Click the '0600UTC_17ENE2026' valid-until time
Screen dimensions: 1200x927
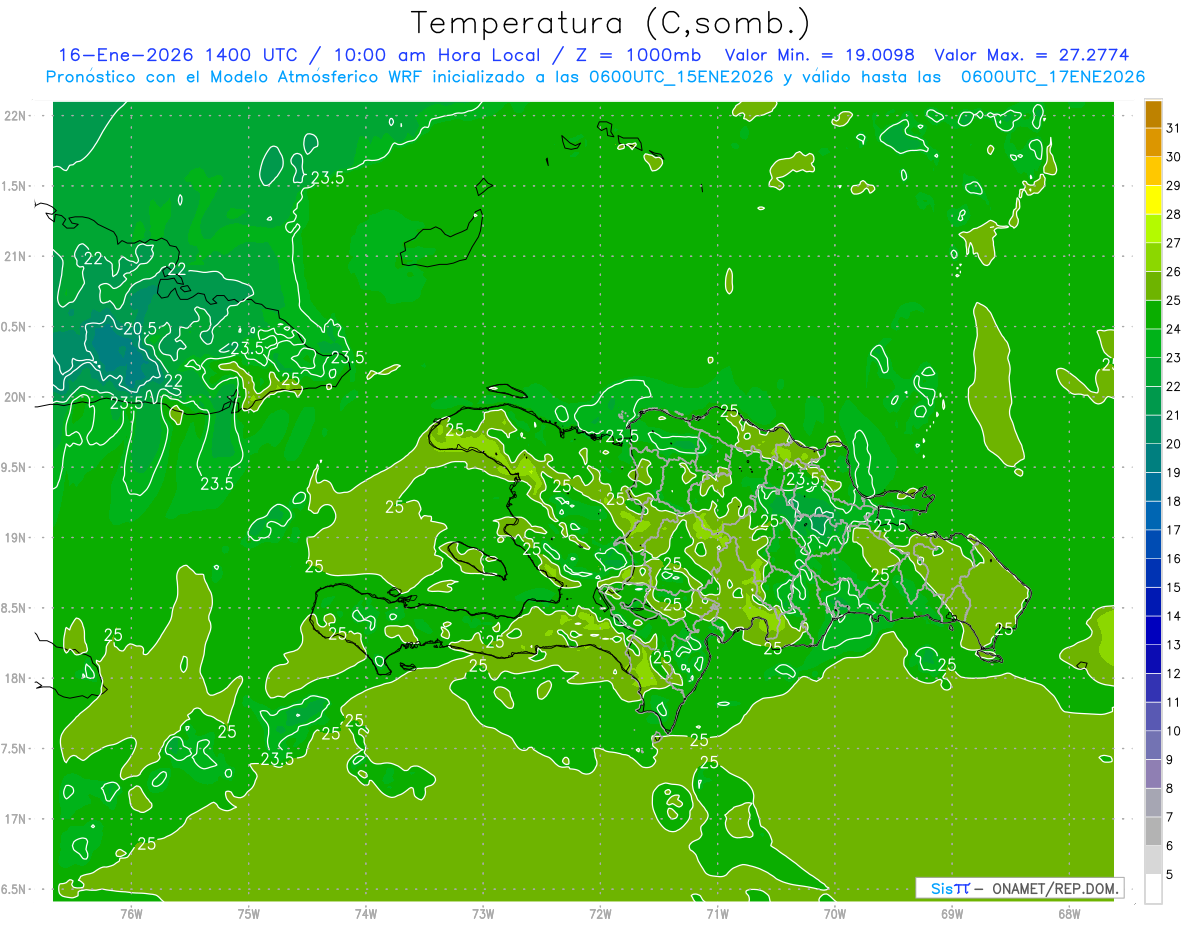click(1052, 77)
